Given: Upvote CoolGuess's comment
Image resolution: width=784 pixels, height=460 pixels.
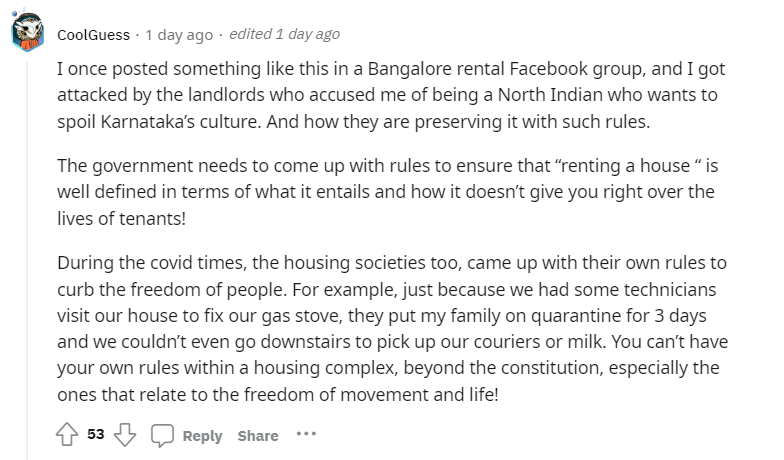Looking at the screenshot, I should coord(66,434).
